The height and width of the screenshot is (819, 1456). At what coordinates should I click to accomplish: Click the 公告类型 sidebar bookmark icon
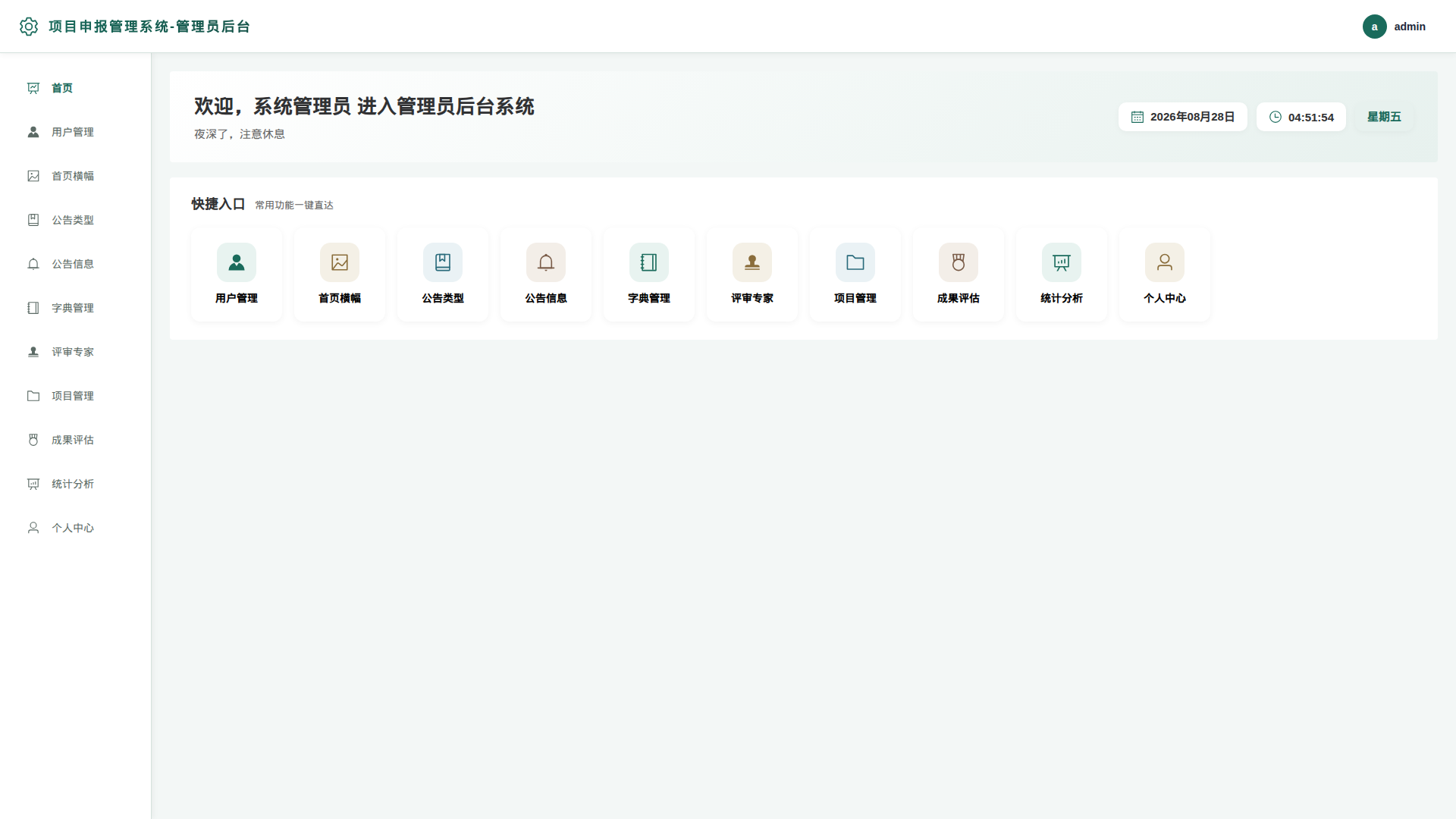pyautogui.click(x=33, y=220)
